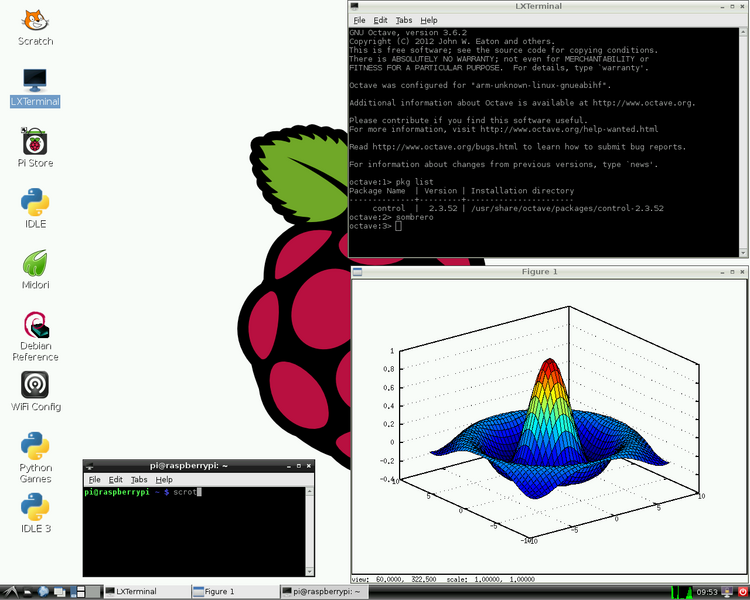The image size is (750, 600).
Task: Minimize the Figure 1 window
Action: click(722, 272)
